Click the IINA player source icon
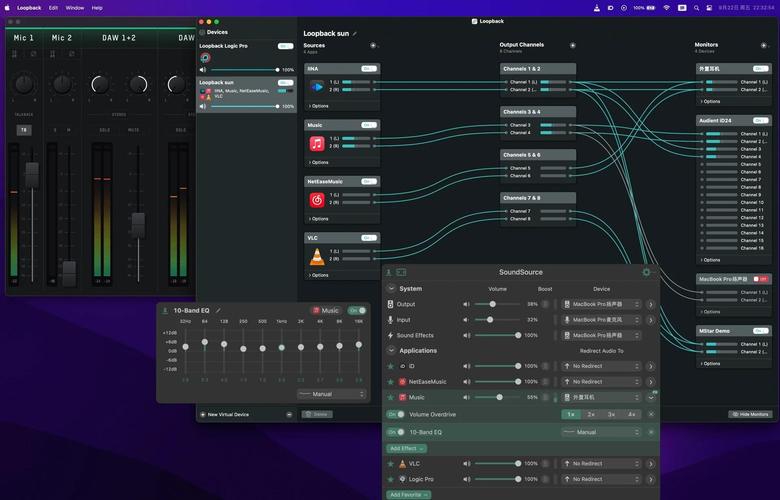The height and width of the screenshot is (500, 780). click(316, 86)
